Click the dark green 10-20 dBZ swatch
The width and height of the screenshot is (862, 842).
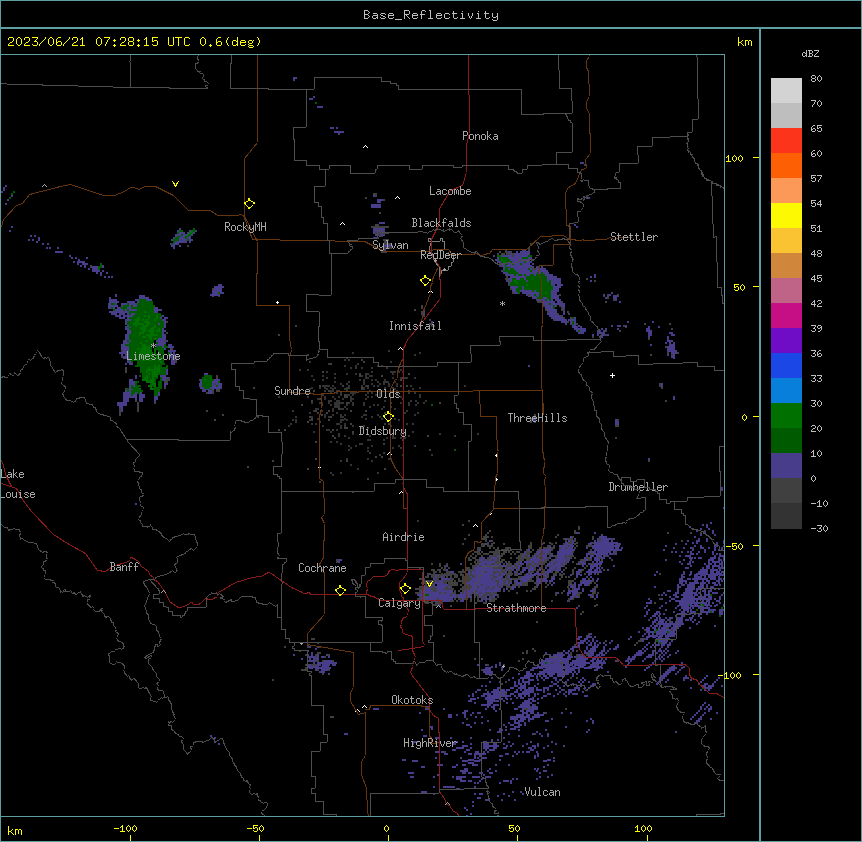coord(786,441)
